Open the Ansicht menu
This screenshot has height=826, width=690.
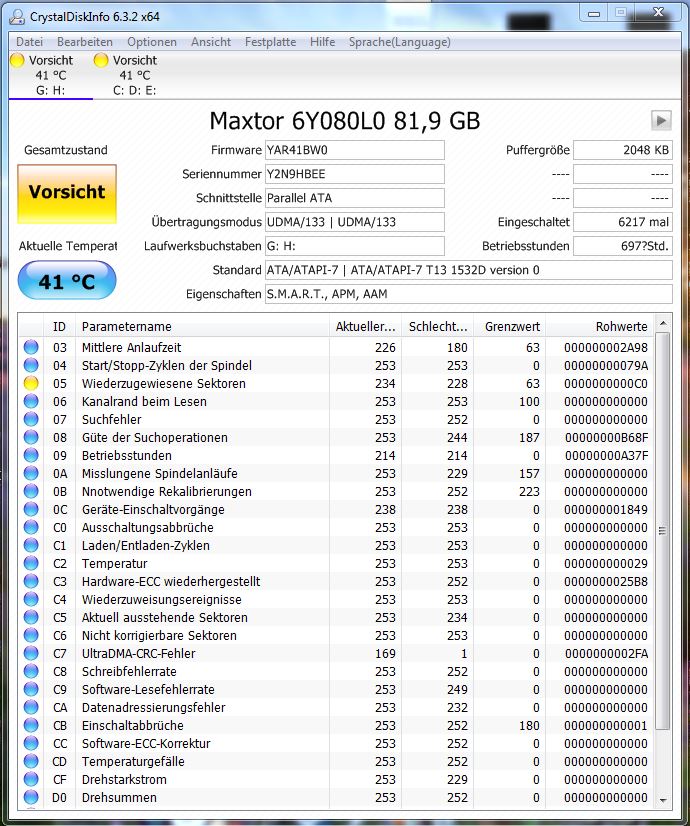coord(211,42)
